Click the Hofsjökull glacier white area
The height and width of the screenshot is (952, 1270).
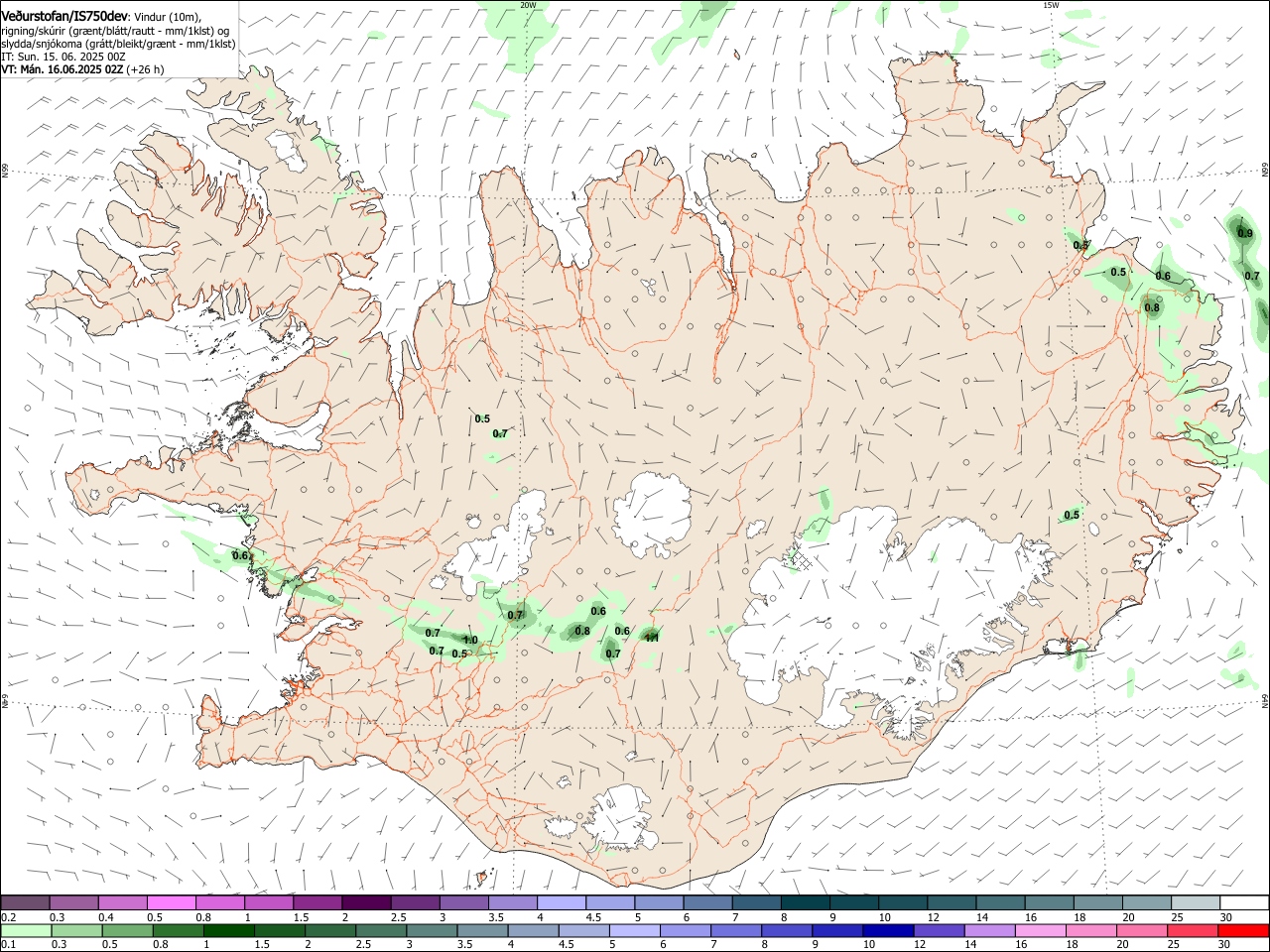[x=652, y=514]
